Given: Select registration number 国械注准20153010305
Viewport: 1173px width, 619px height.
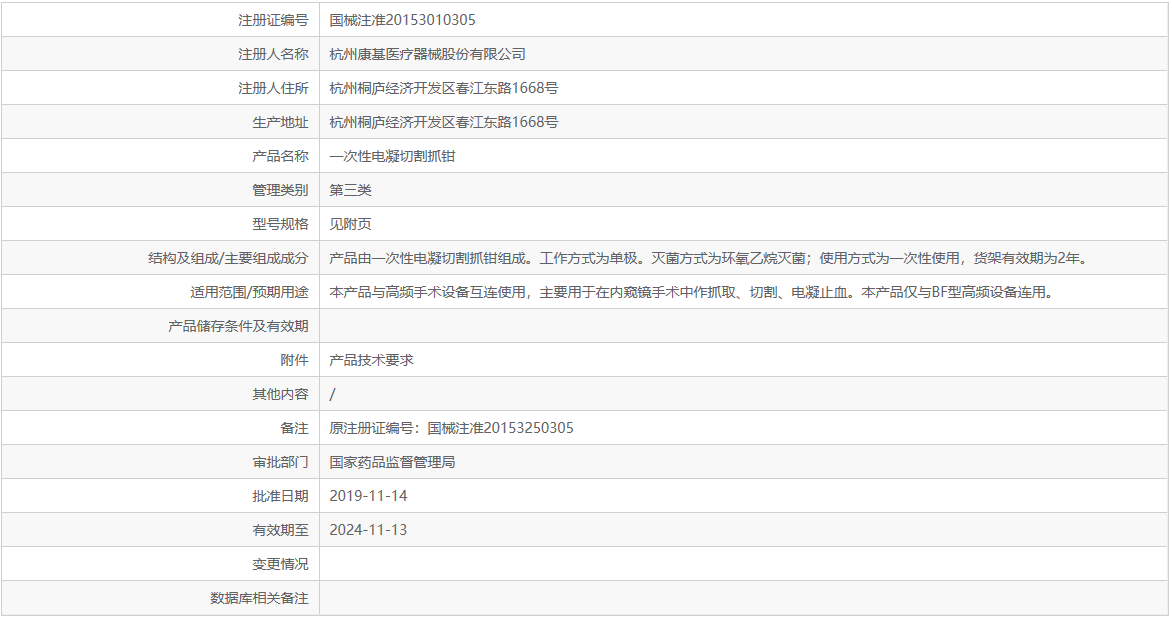Looking at the screenshot, I should tap(402, 20).
